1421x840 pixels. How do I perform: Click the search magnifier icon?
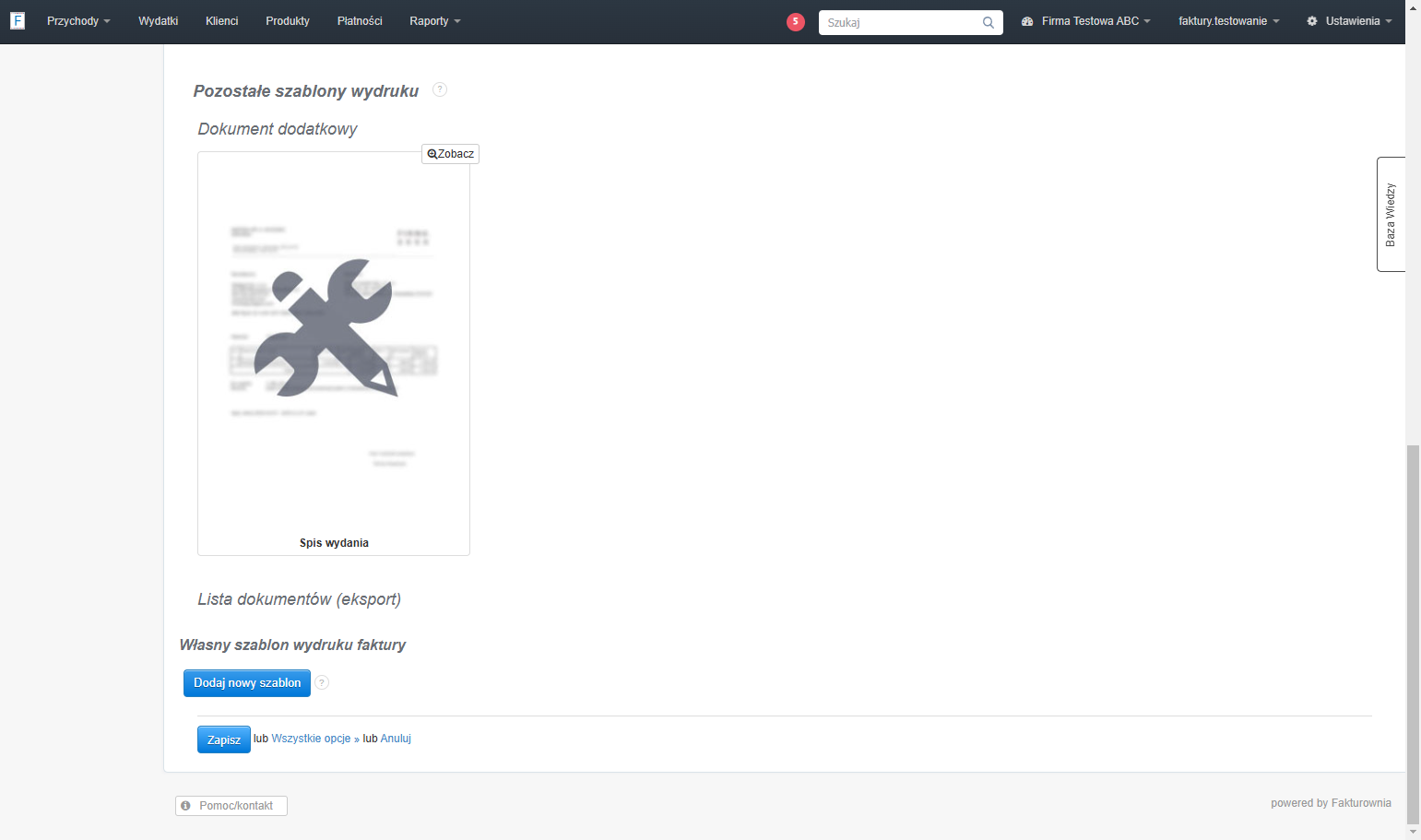coord(989,22)
